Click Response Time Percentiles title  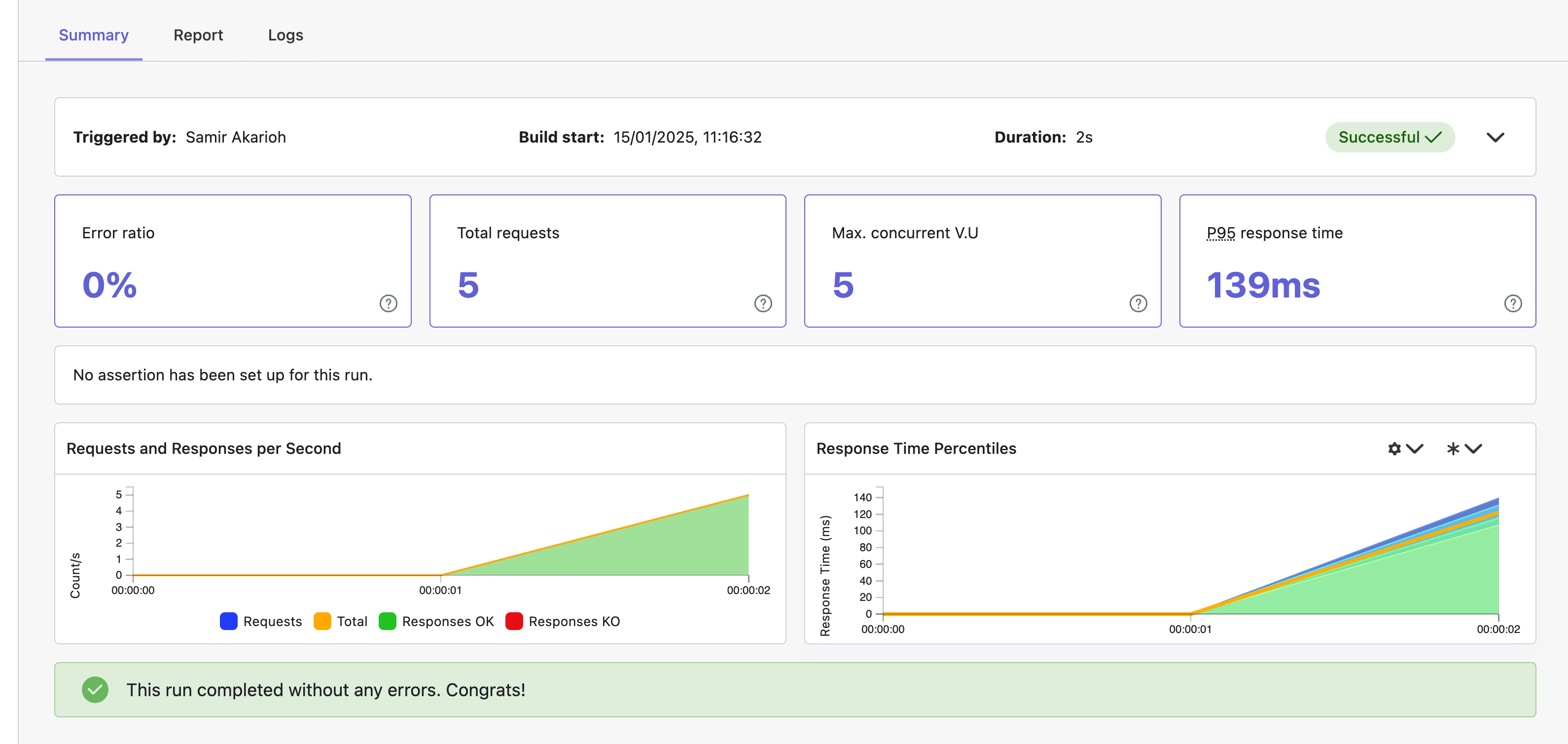(916, 448)
